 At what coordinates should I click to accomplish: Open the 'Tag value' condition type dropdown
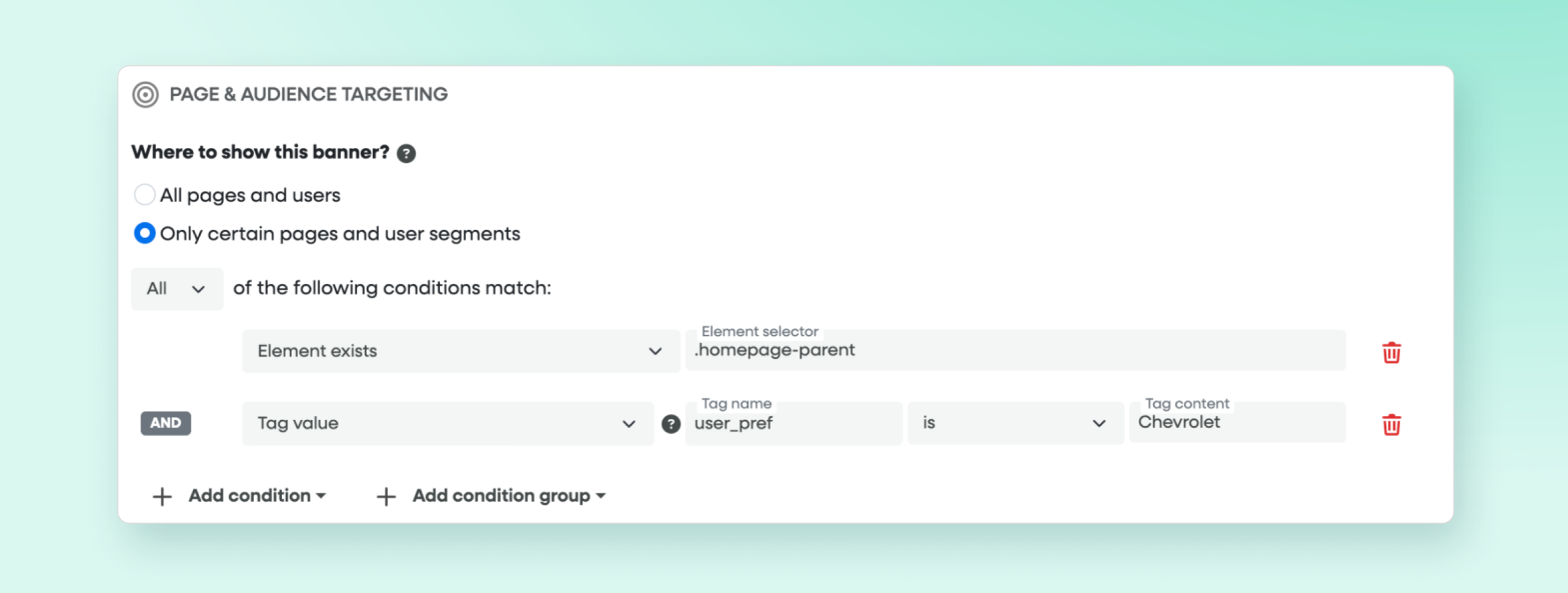tap(448, 423)
